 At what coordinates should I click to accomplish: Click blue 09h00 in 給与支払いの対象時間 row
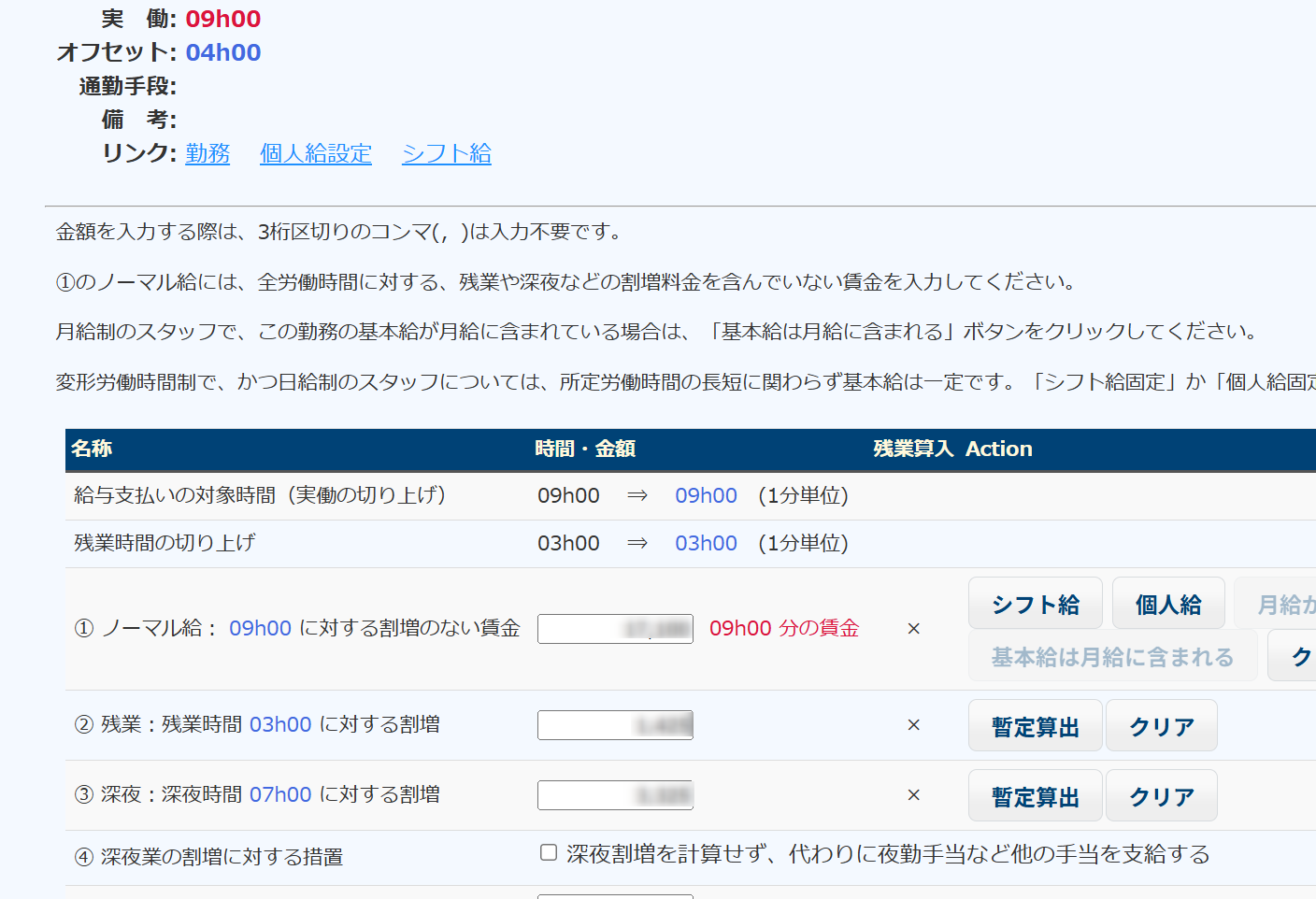(x=706, y=496)
